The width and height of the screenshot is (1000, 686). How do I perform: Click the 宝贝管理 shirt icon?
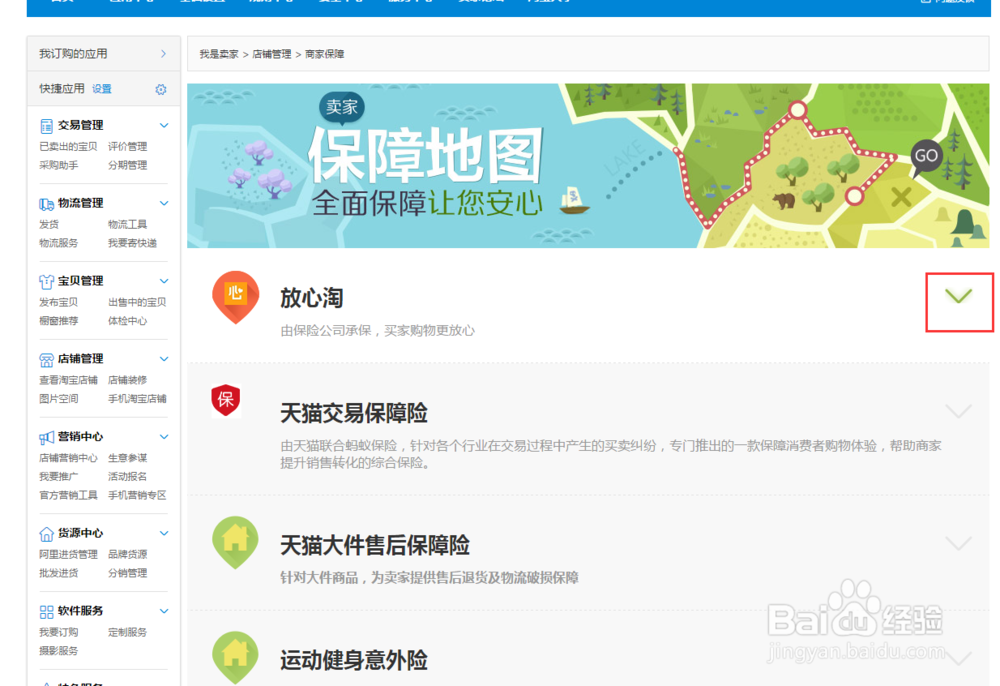tap(47, 282)
